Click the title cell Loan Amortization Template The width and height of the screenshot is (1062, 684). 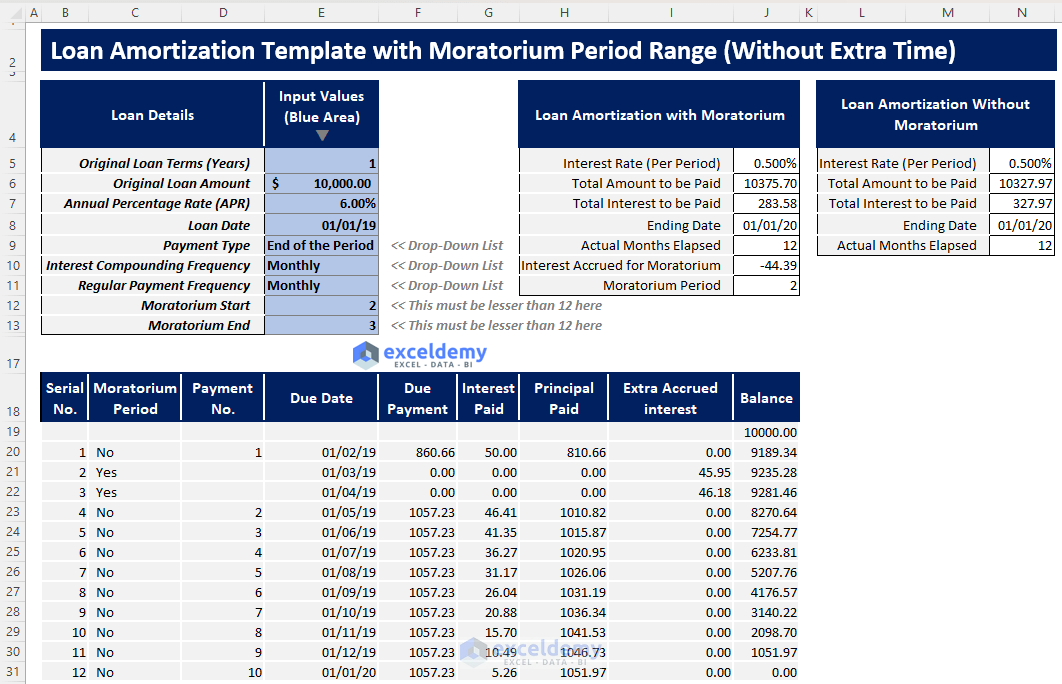pos(549,51)
